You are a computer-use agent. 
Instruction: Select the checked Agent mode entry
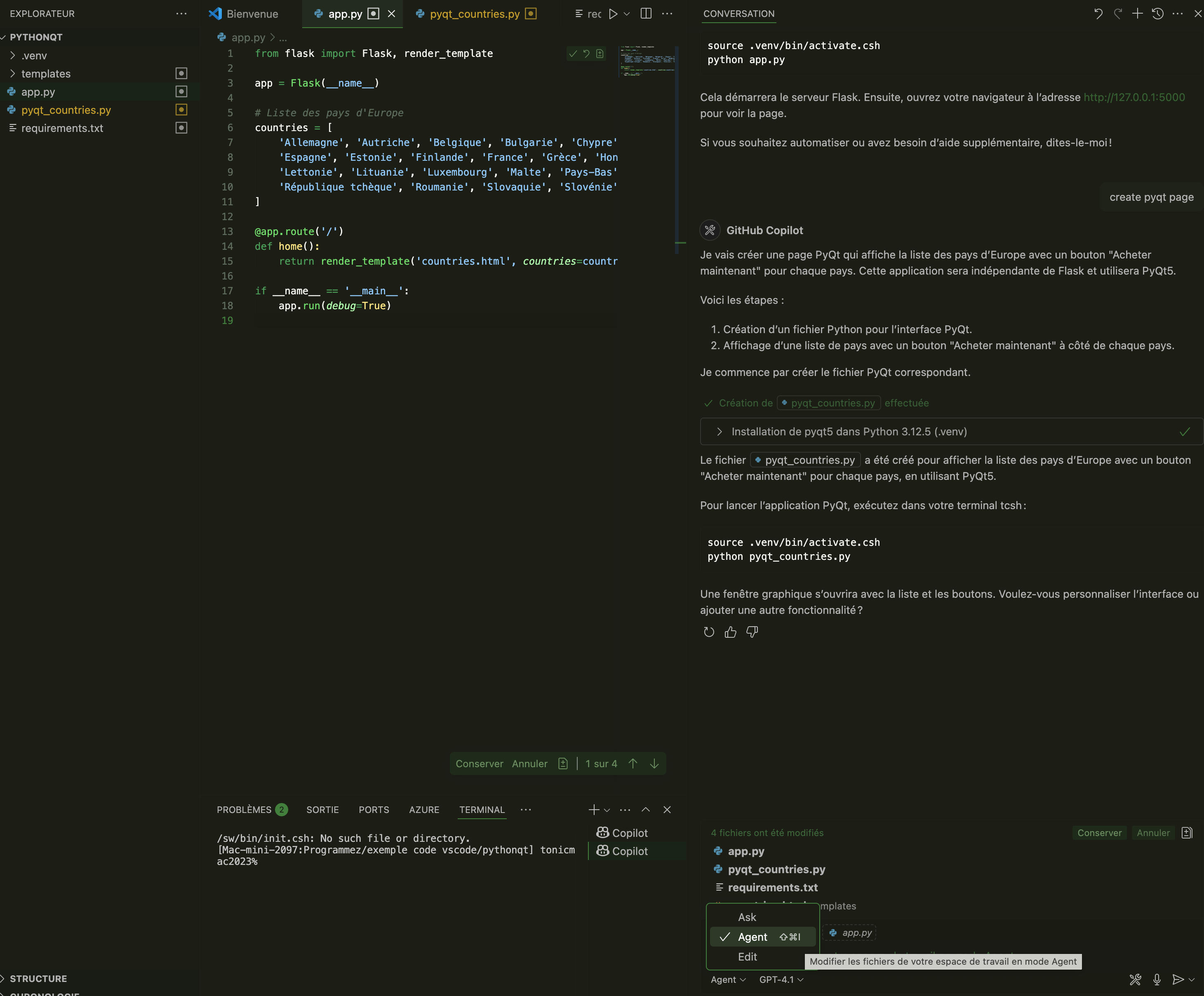752,937
